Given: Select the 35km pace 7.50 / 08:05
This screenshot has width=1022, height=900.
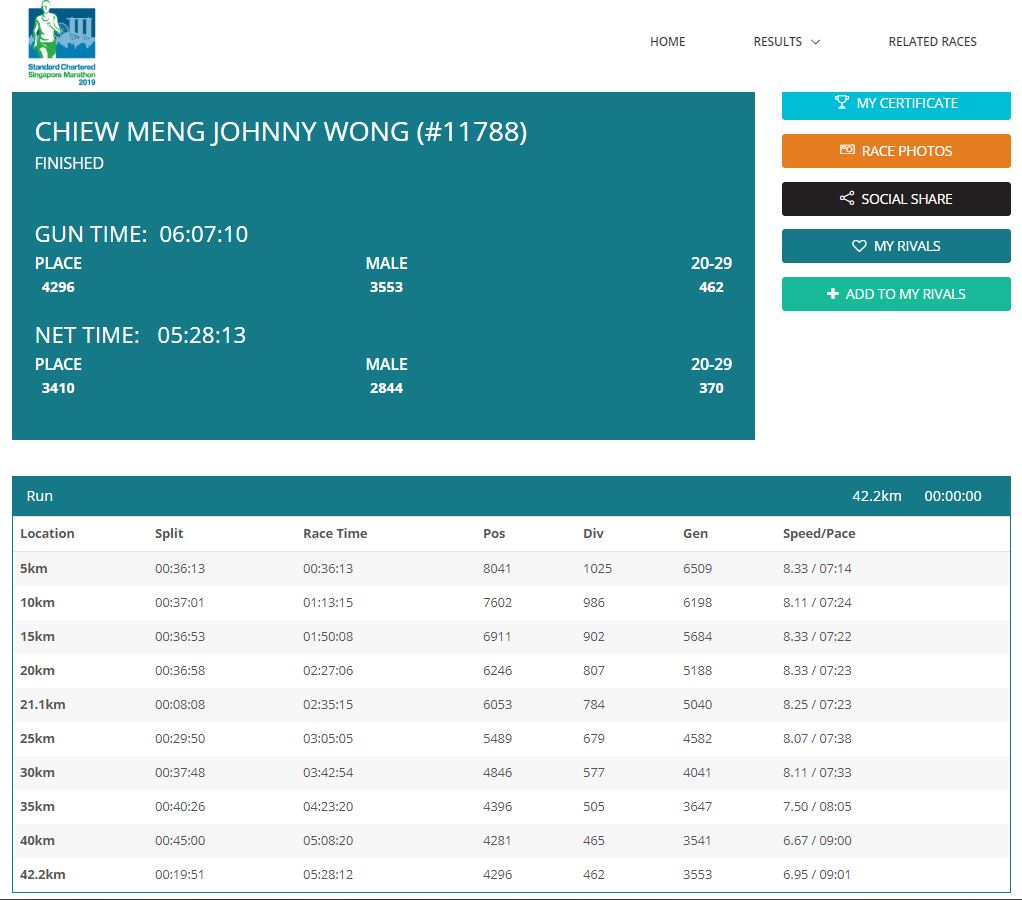Looking at the screenshot, I should point(817,806).
